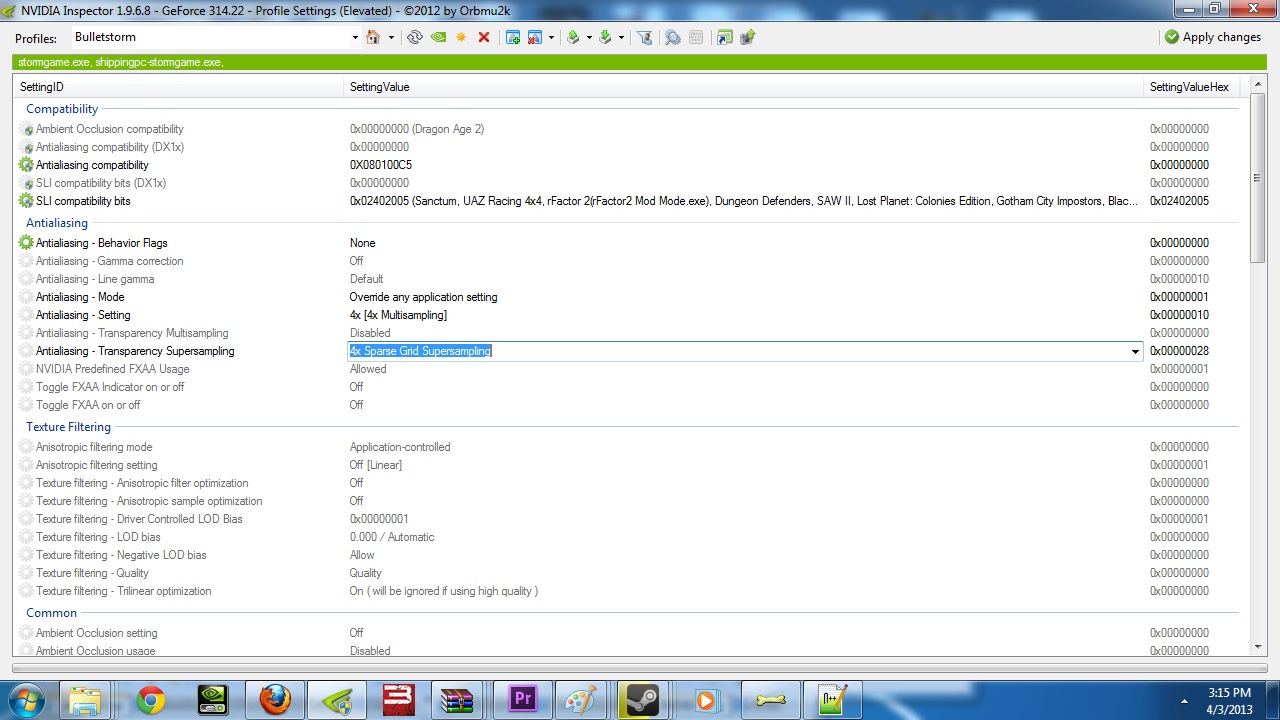Select Texture filtering - Trilinear optimization row

click(x=630, y=591)
